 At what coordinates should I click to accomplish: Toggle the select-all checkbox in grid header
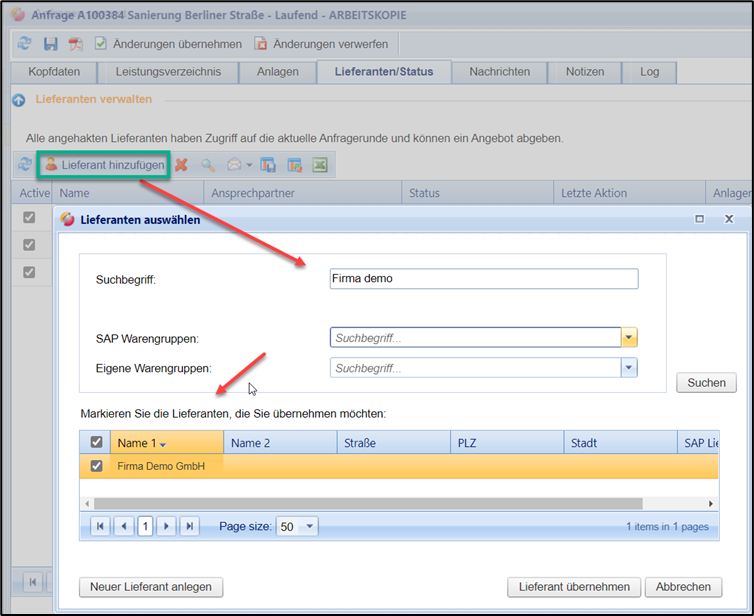tap(96, 443)
